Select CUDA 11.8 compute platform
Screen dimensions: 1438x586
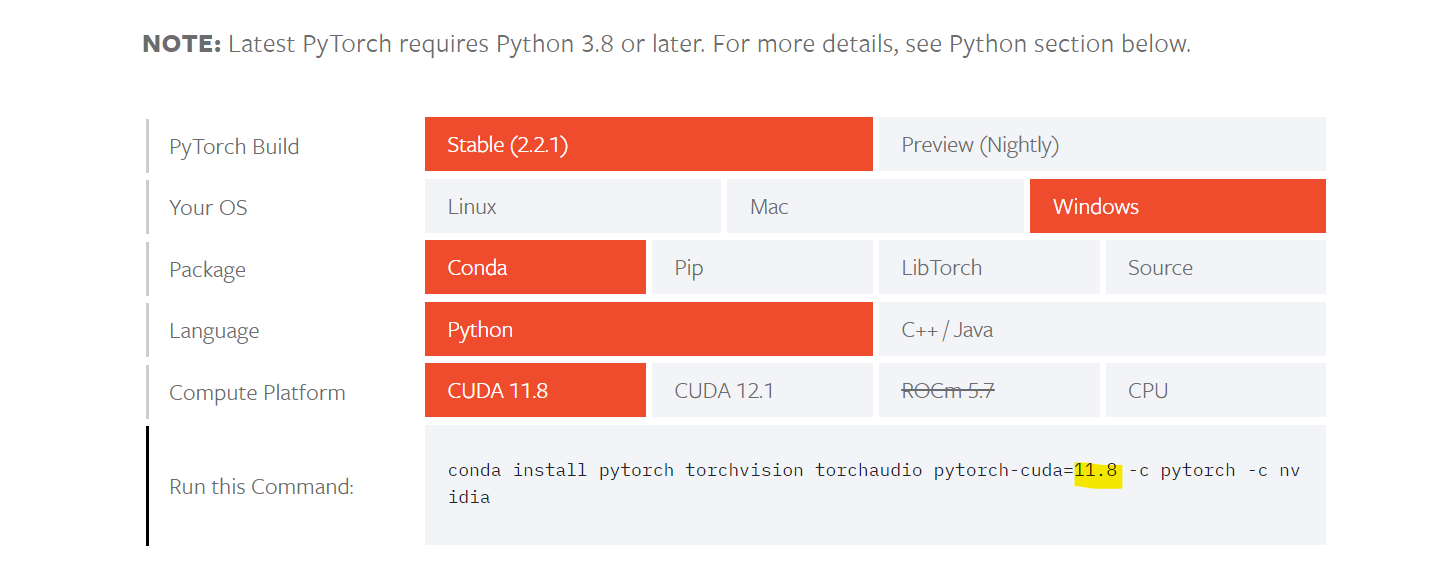tap(535, 390)
